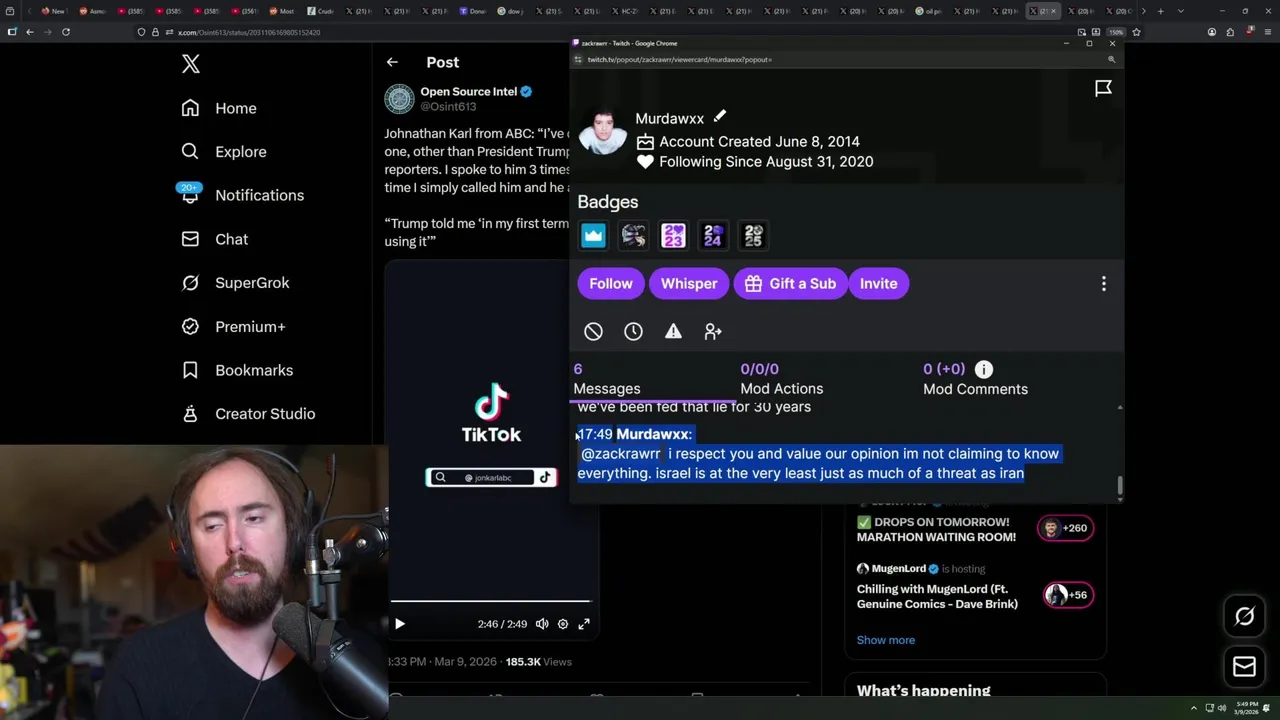Click the Whisper button
The width and height of the screenshot is (1280, 720).
point(689,283)
